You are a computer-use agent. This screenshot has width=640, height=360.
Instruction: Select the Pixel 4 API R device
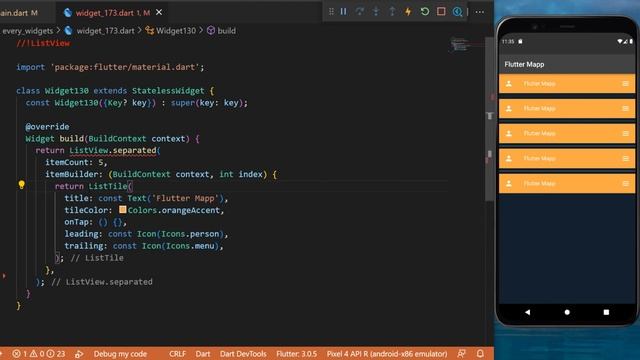387,354
